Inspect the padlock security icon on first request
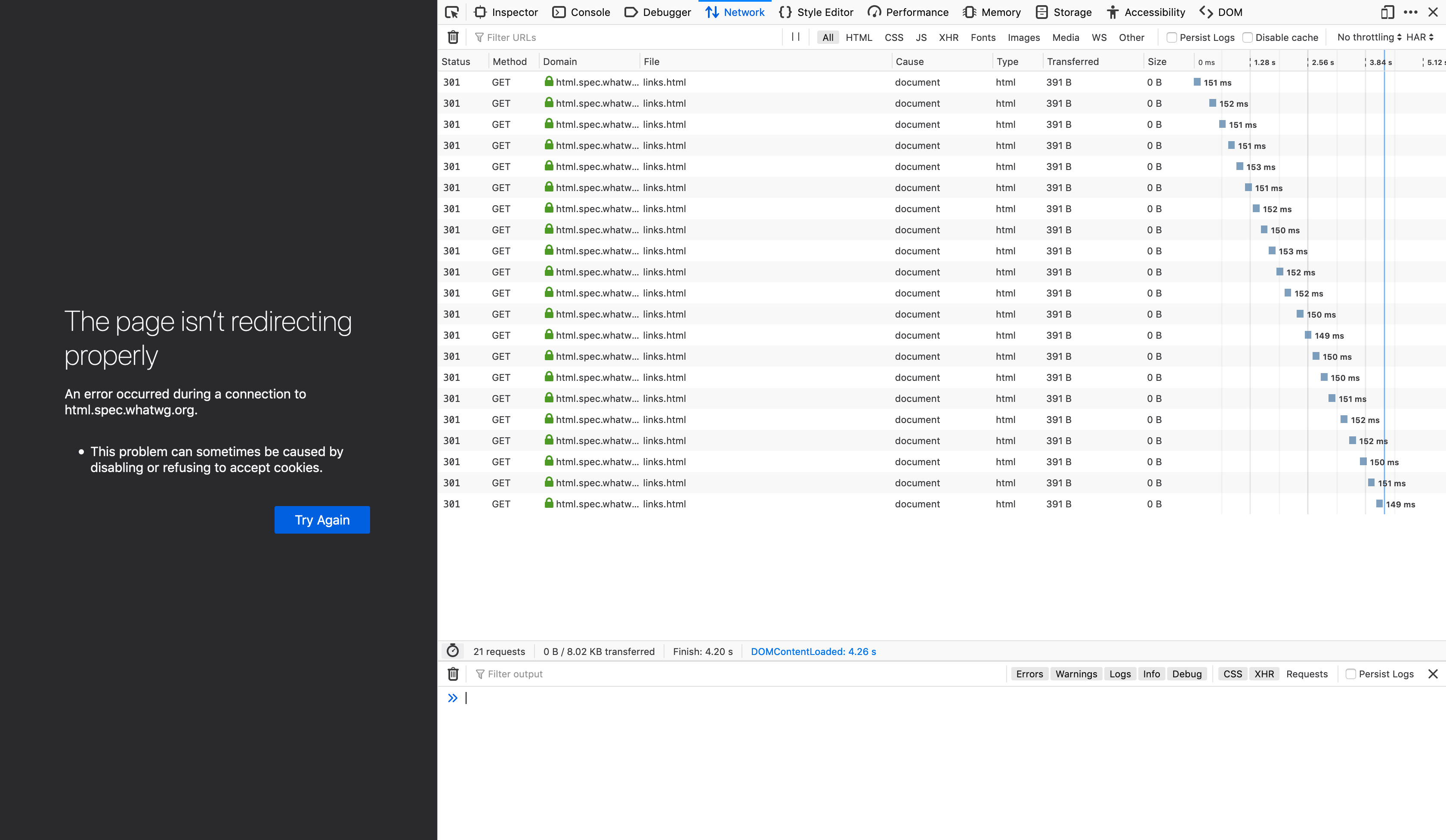 pos(550,82)
